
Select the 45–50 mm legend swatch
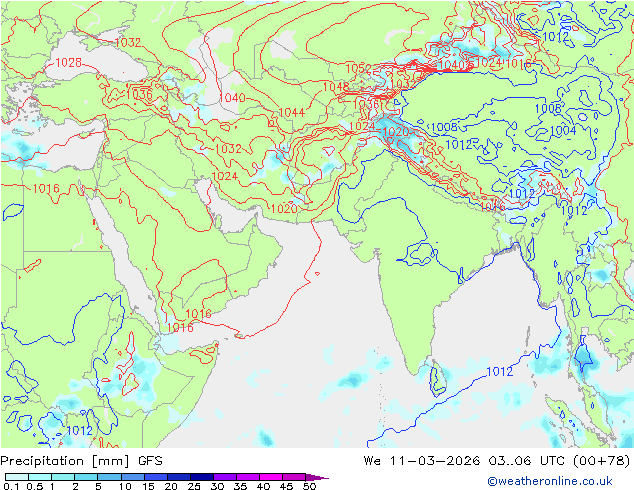point(294,477)
